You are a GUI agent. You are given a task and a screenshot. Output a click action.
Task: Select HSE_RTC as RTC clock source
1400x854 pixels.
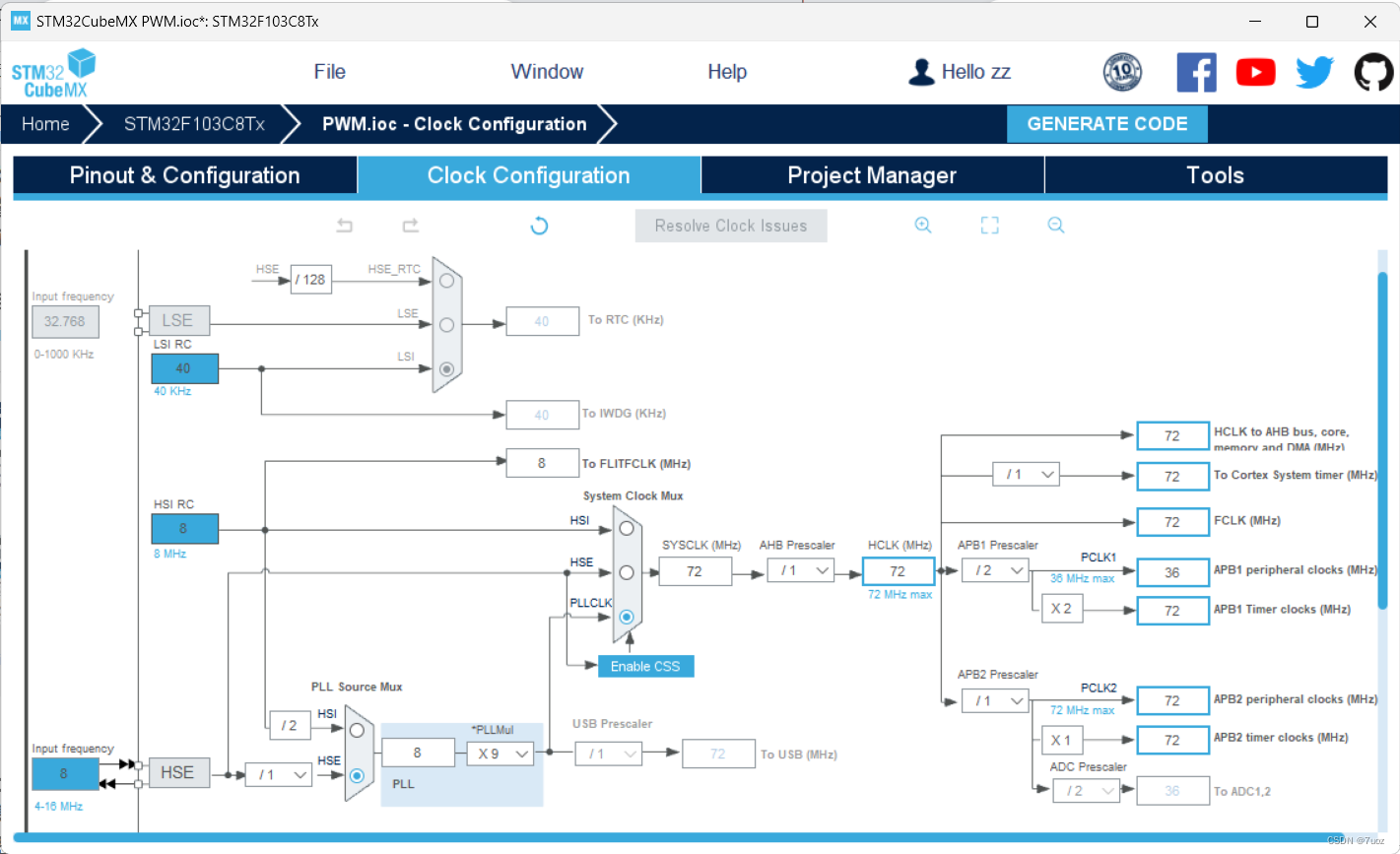[447, 281]
